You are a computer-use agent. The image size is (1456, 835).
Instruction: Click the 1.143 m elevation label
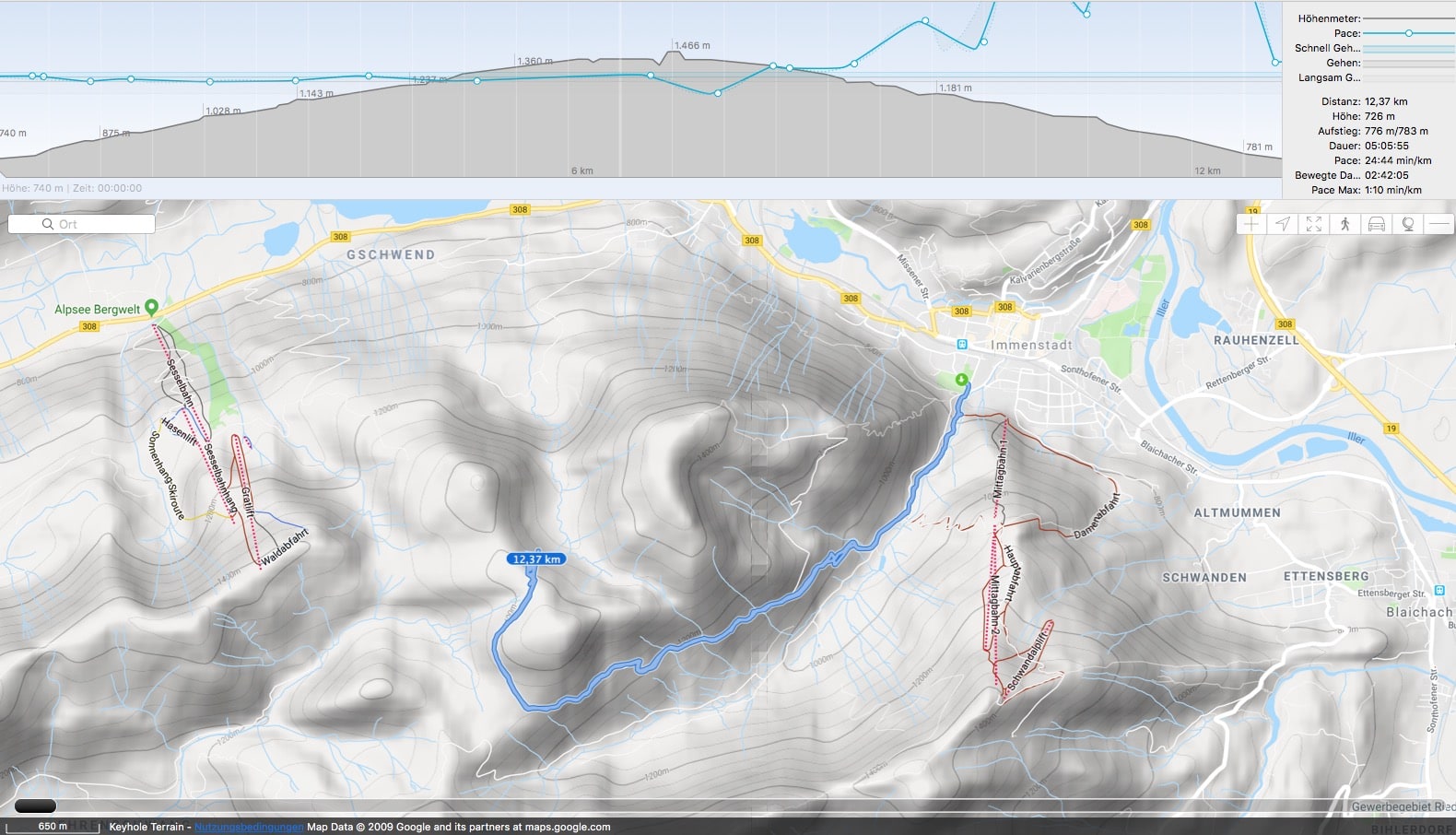point(316,93)
